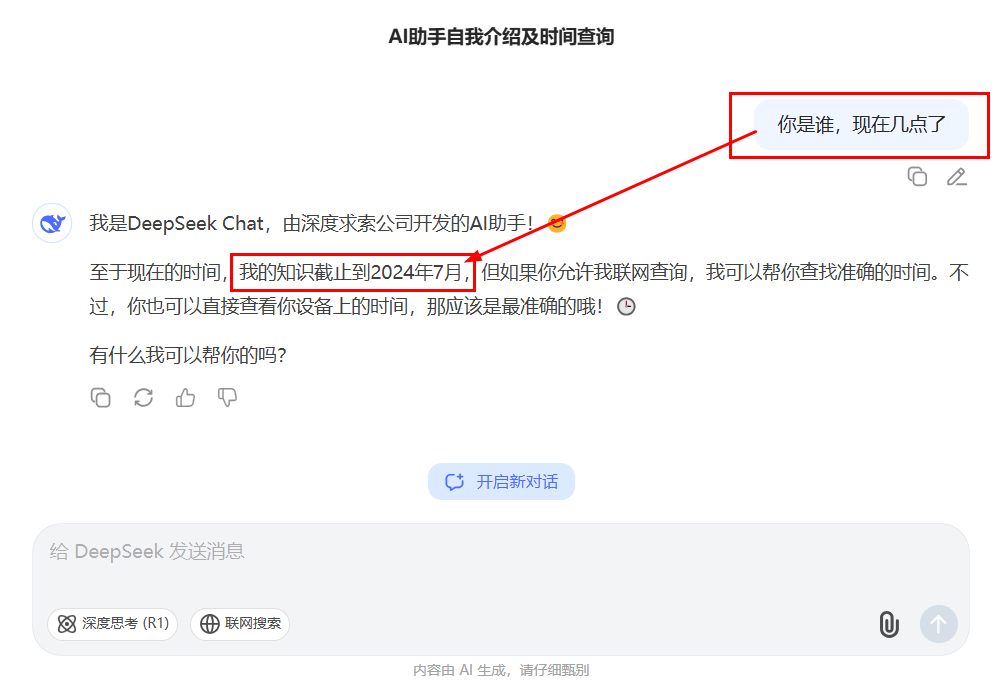Click the DeepSeek whale avatar
The width and height of the screenshot is (1005, 684).
[x=52, y=223]
